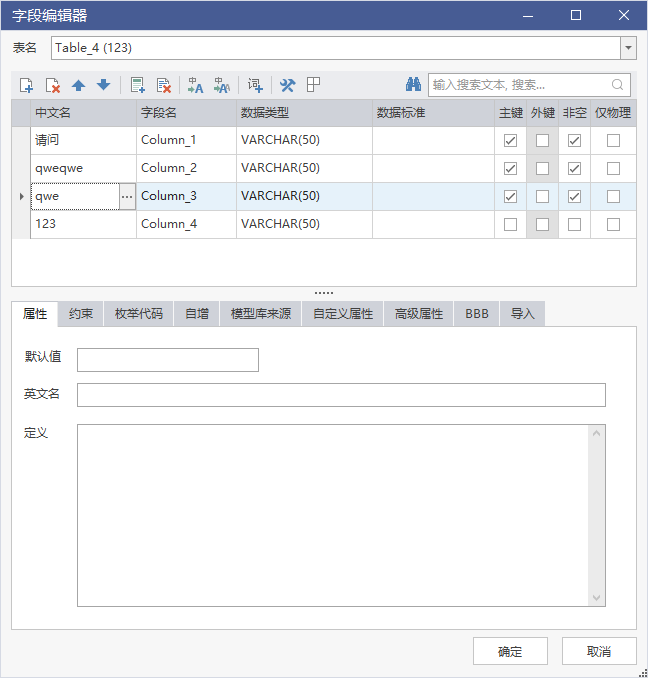
Task: Check primary key for Column_4
Action: pyautogui.click(x=511, y=225)
